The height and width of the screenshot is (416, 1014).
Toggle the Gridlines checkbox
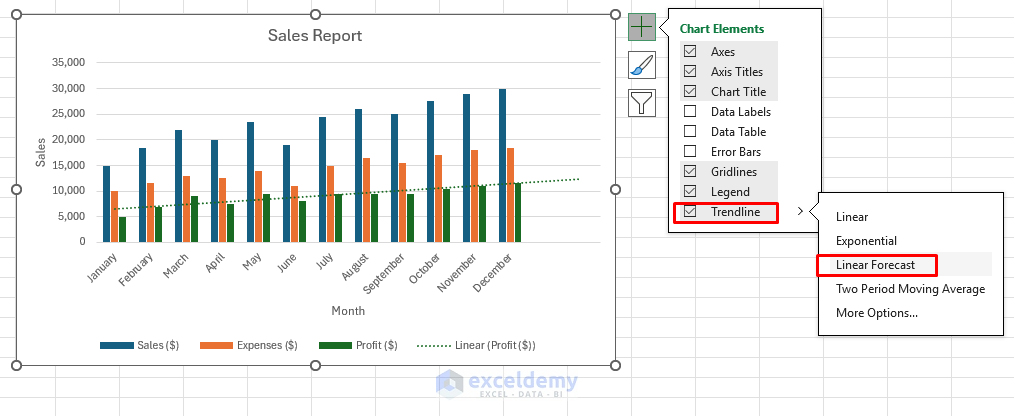tap(690, 171)
